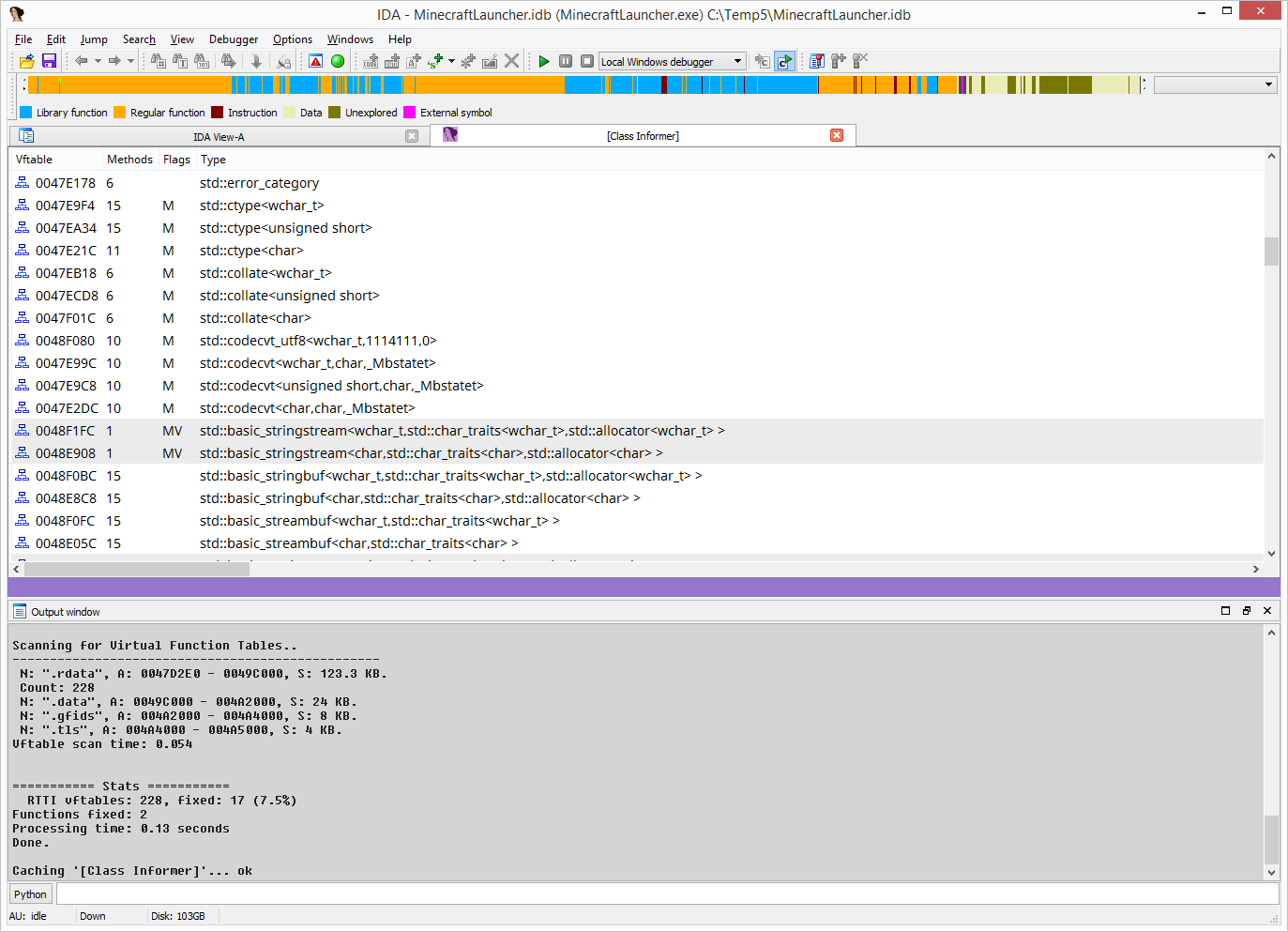The image size is (1288, 932).
Task: Pause the debugged process
Action: (566, 61)
